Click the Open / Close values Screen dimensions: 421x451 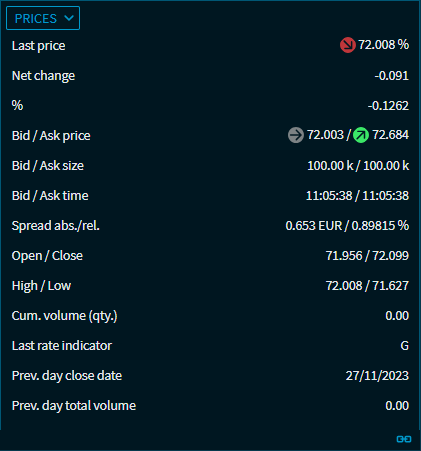click(367, 256)
